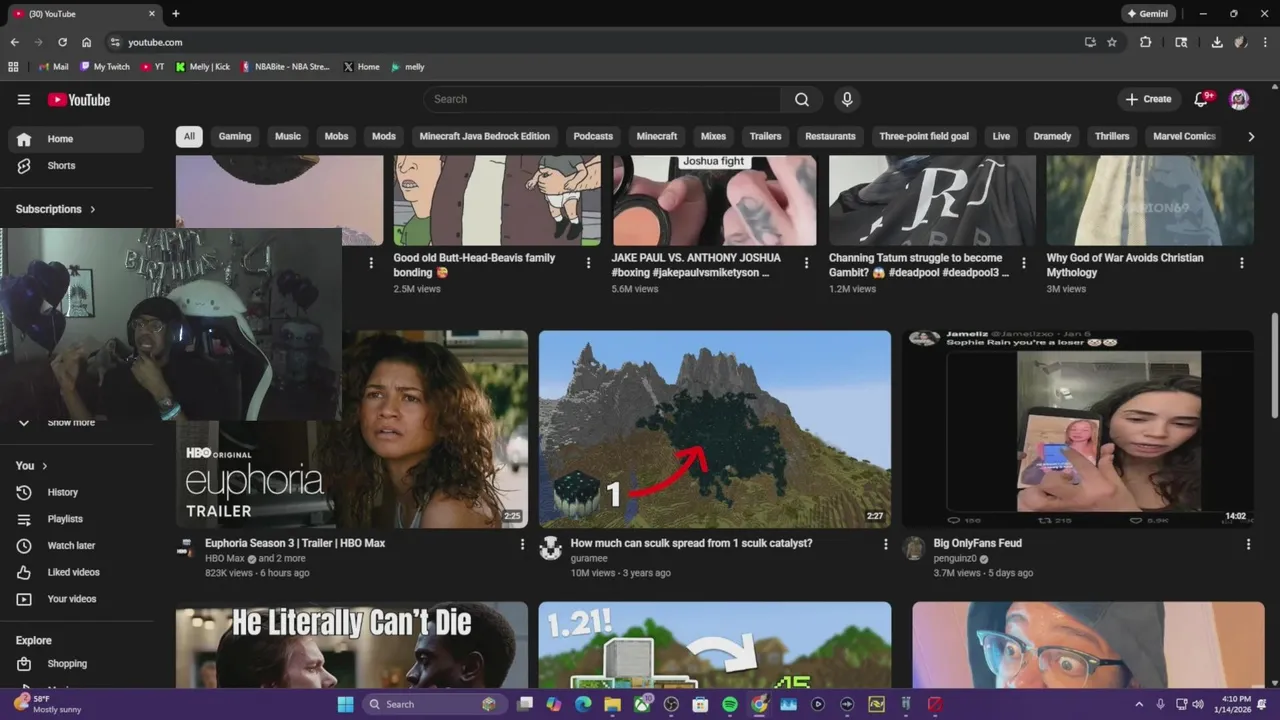Open the YouTube hamburger guide menu
Screen dimensions: 1280x720
tap(24, 99)
